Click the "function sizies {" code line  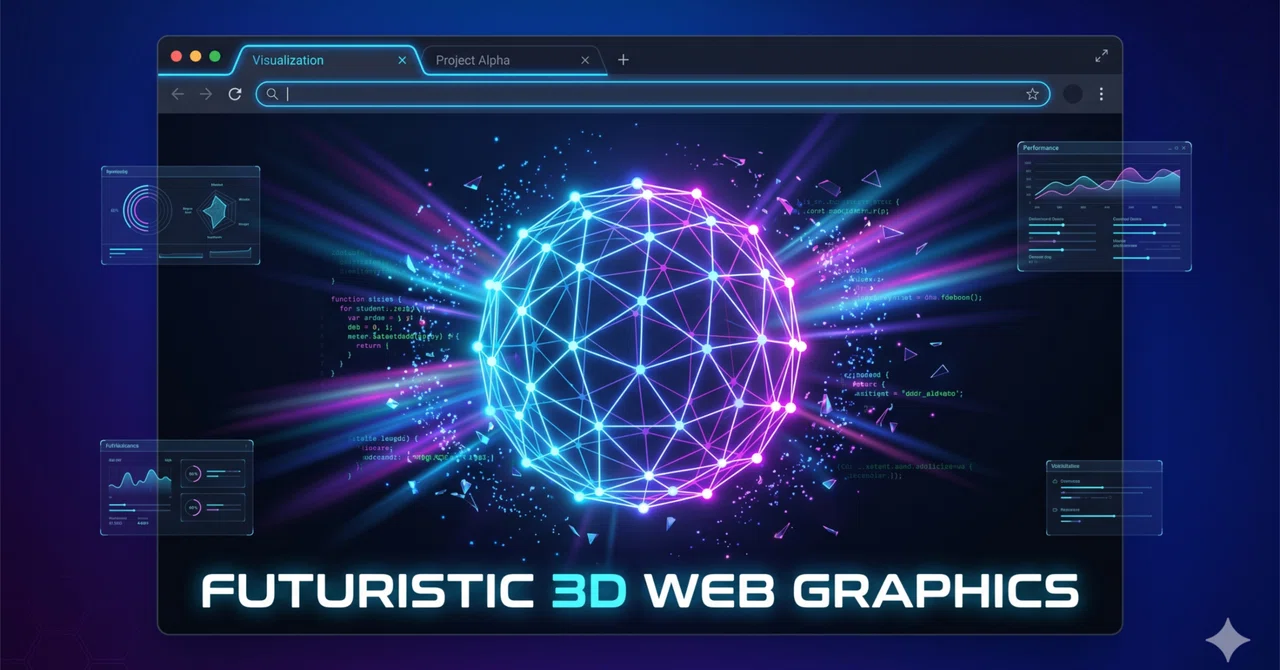click(365, 299)
